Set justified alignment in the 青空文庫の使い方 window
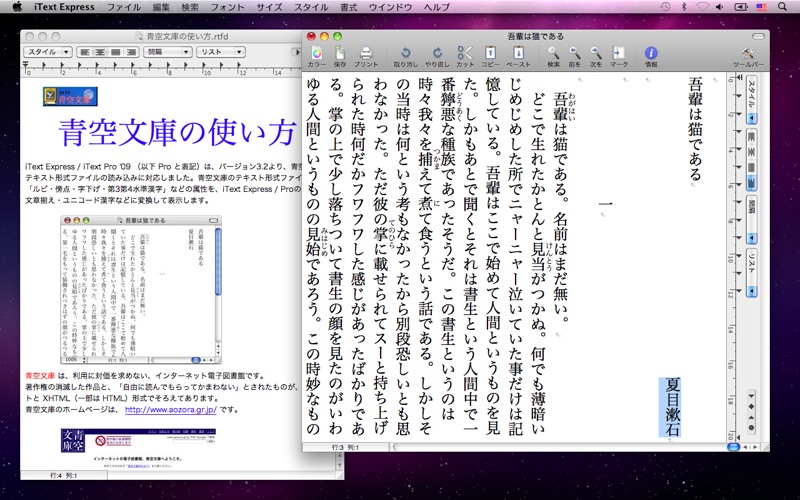800x500 pixels. (x=116, y=52)
